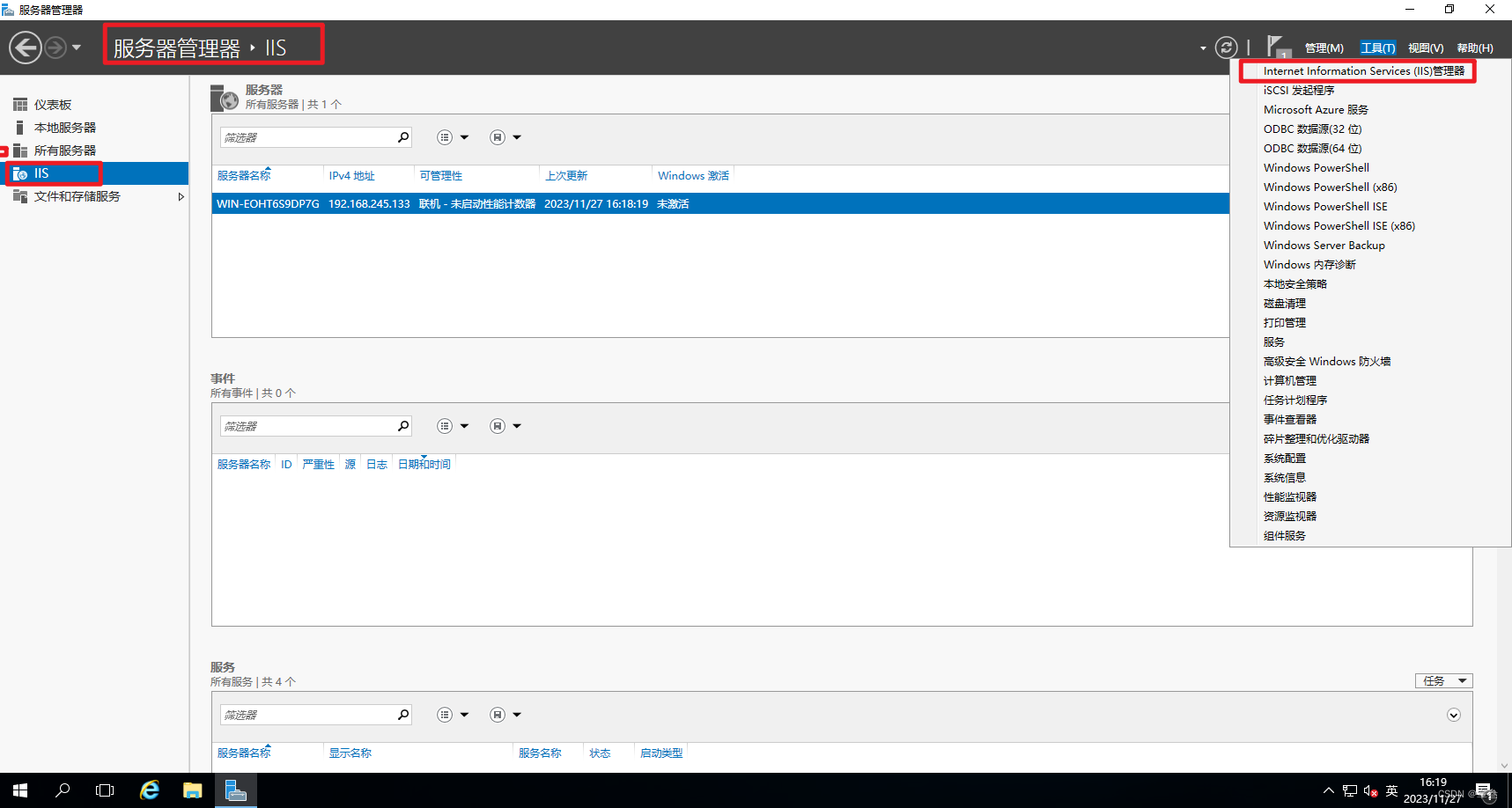Image resolution: width=1512 pixels, height=808 pixels.
Task: Open servers list criteria options icon
Action: click(x=445, y=137)
